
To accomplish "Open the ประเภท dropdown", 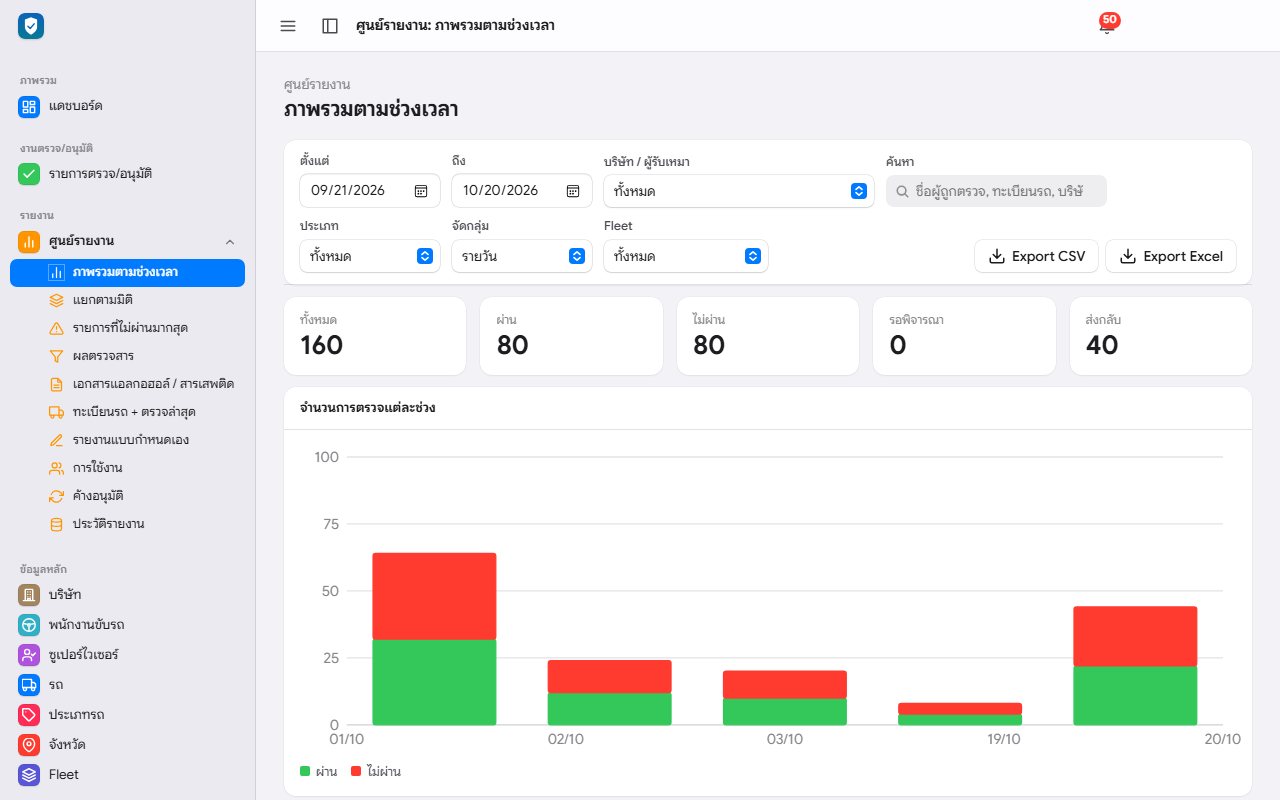I will click(x=370, y=256).
